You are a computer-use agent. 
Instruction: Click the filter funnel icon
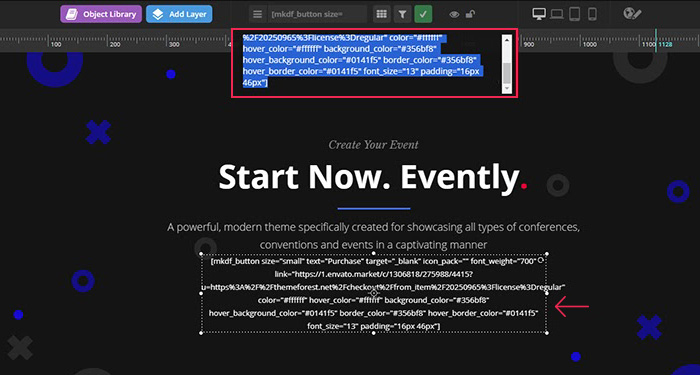[402, 14]
